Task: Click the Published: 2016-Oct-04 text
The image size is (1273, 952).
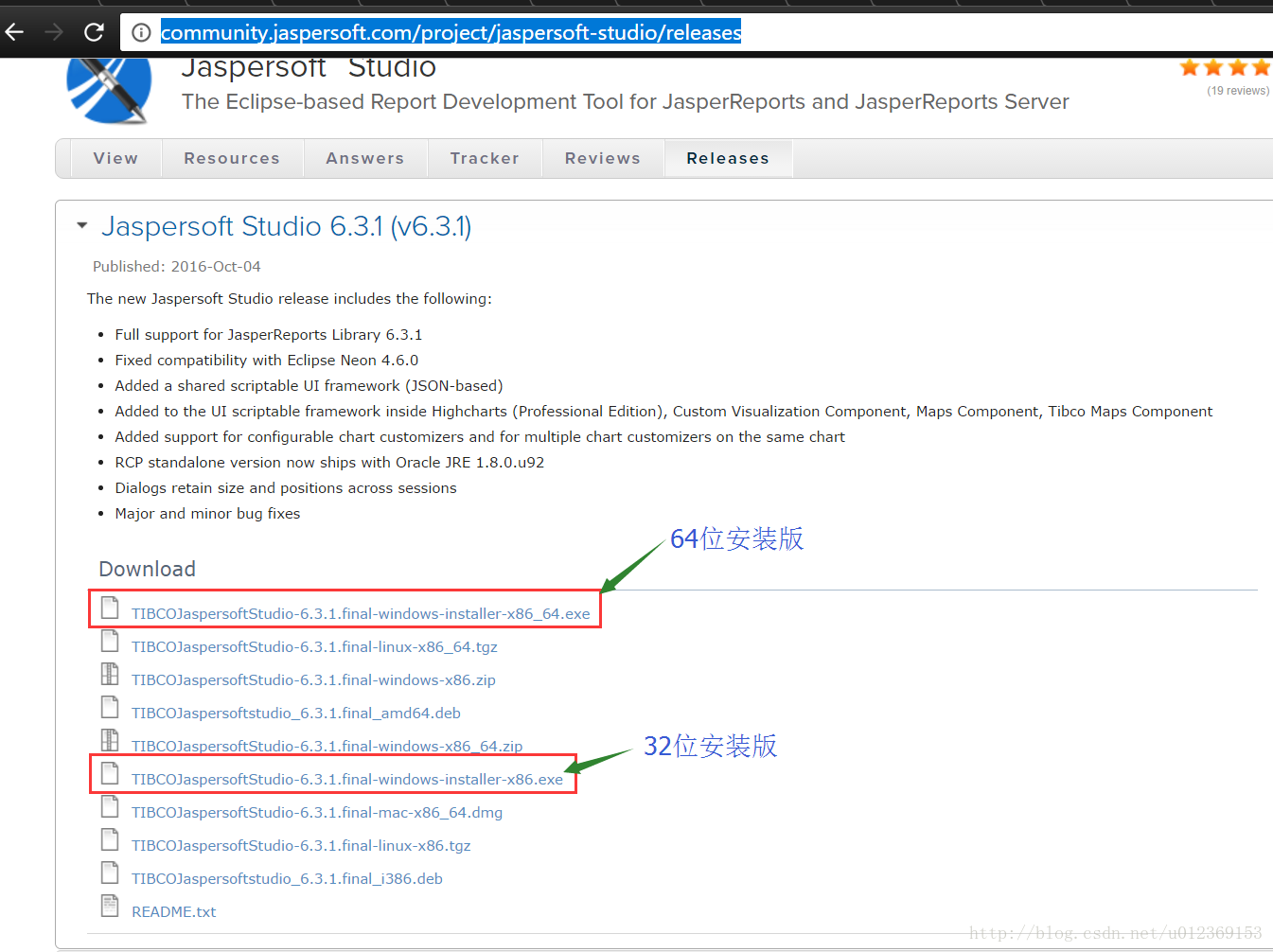Action: pos(177,267)
